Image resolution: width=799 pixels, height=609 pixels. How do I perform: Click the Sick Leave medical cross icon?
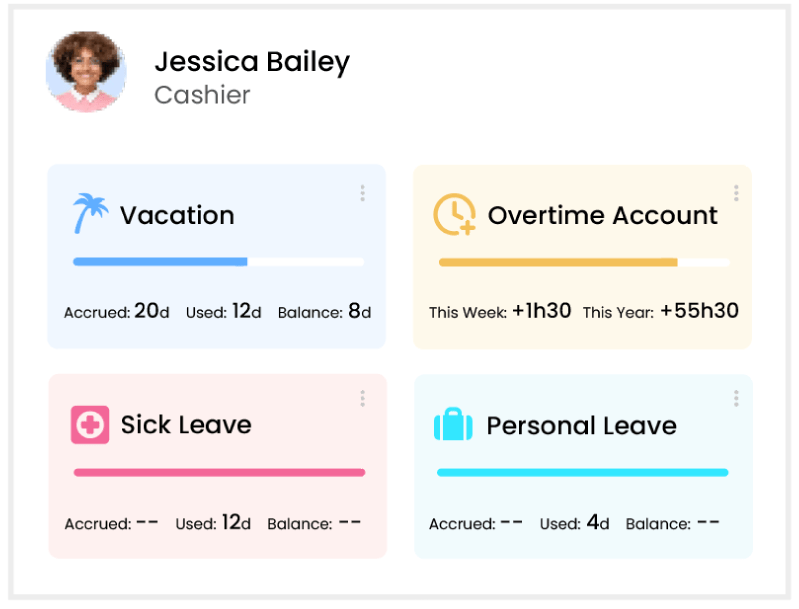tap(90, 424)
